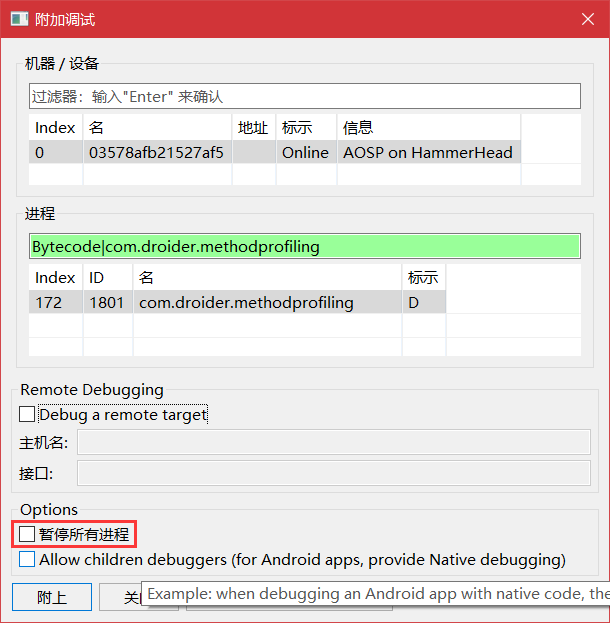Click the process ID column header
The height and width of the screenshot is (623, 610).
[x=108, y=277]
